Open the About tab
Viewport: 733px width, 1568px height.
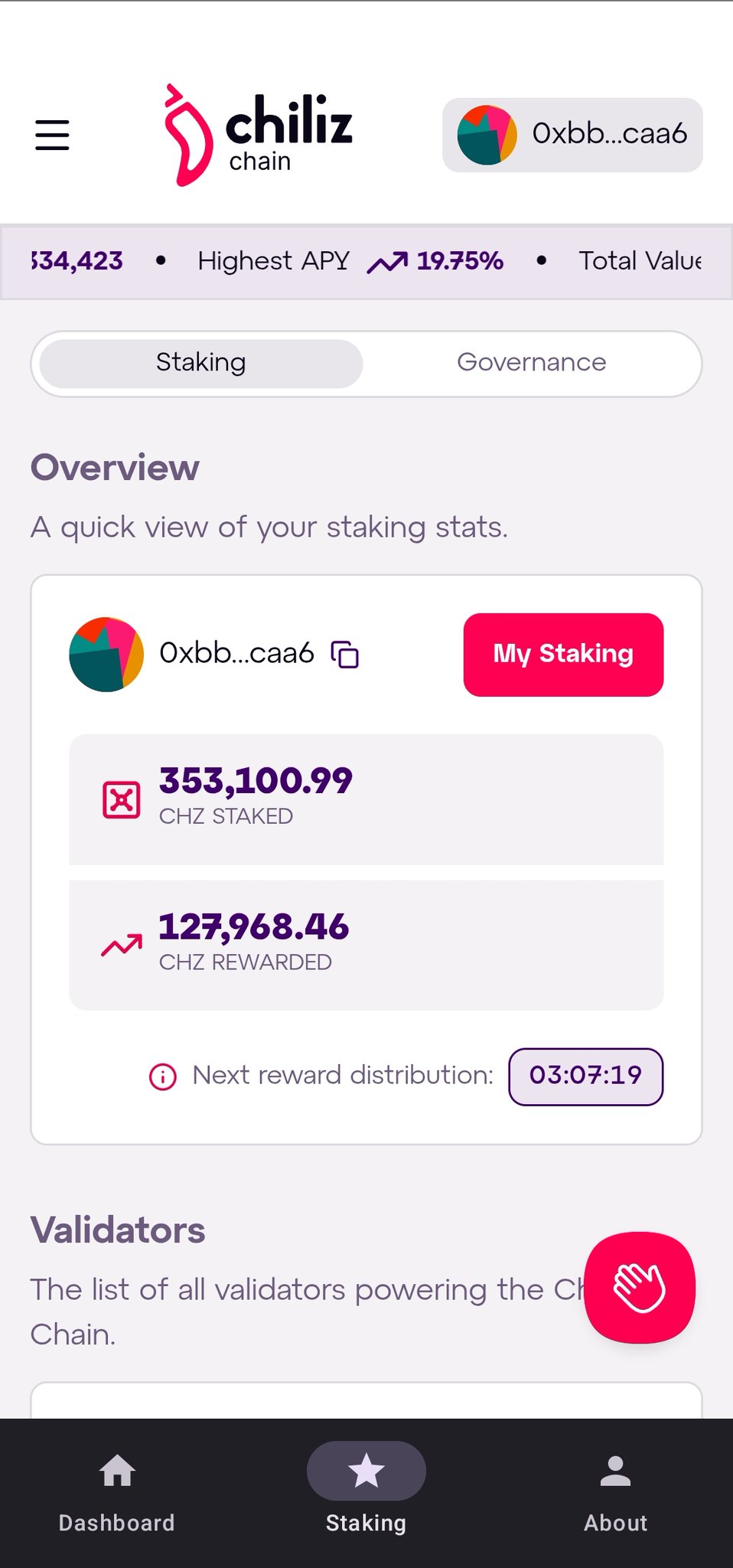[615, 1493]
